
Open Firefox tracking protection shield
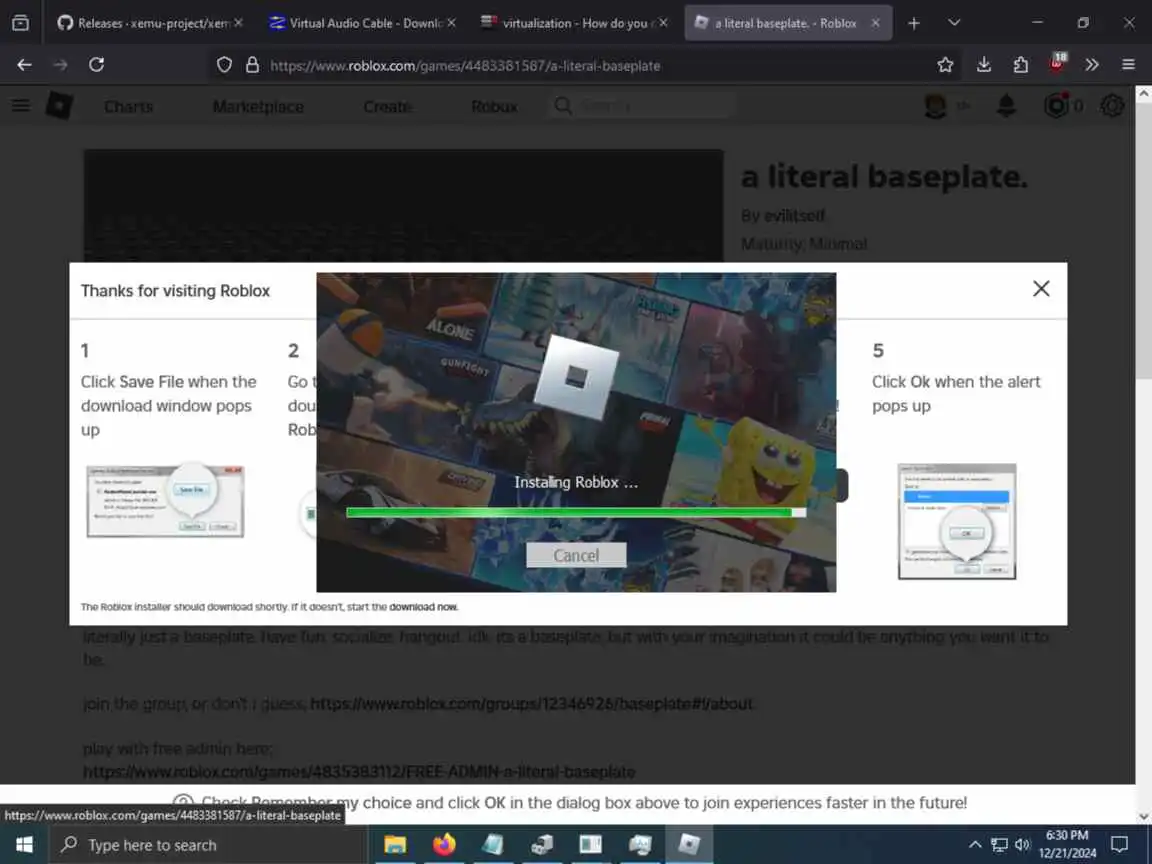click(x=224, y=65)
